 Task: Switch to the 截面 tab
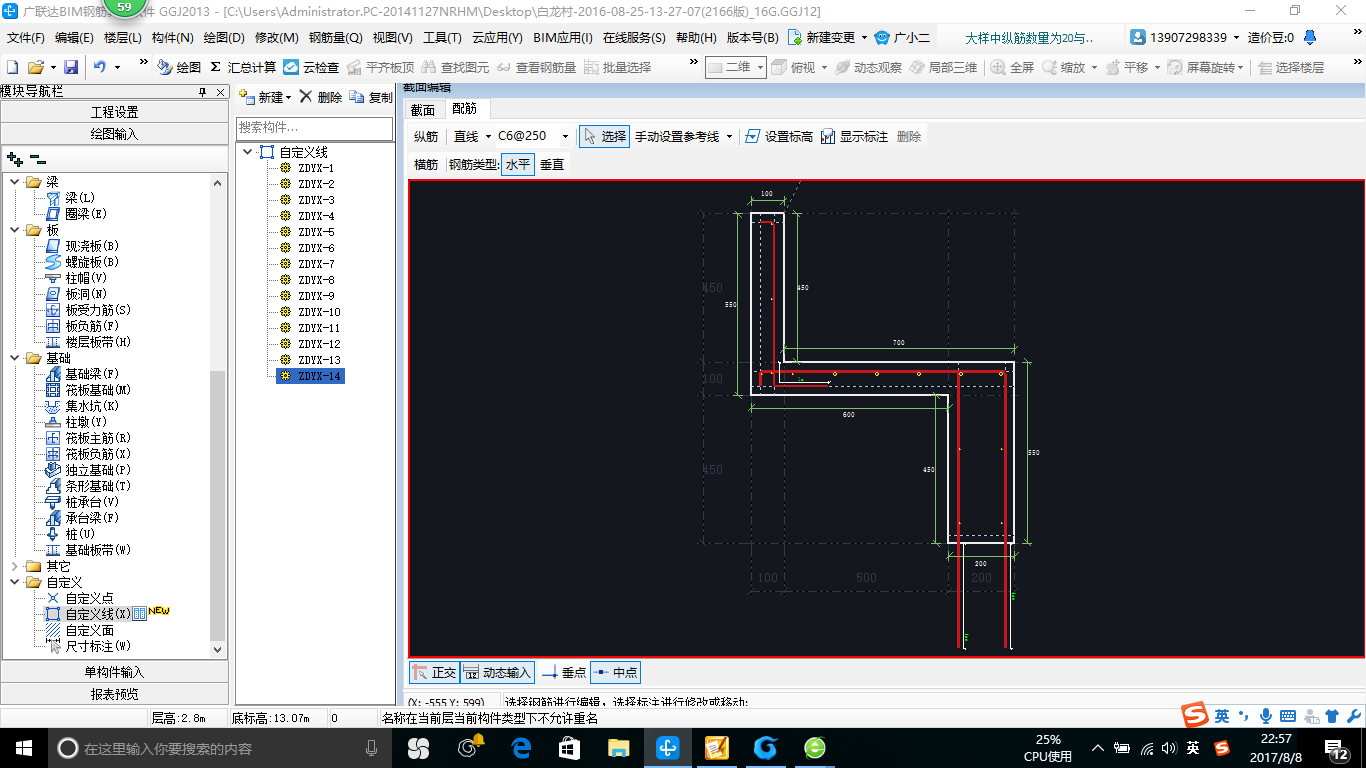tap(423, 110)
